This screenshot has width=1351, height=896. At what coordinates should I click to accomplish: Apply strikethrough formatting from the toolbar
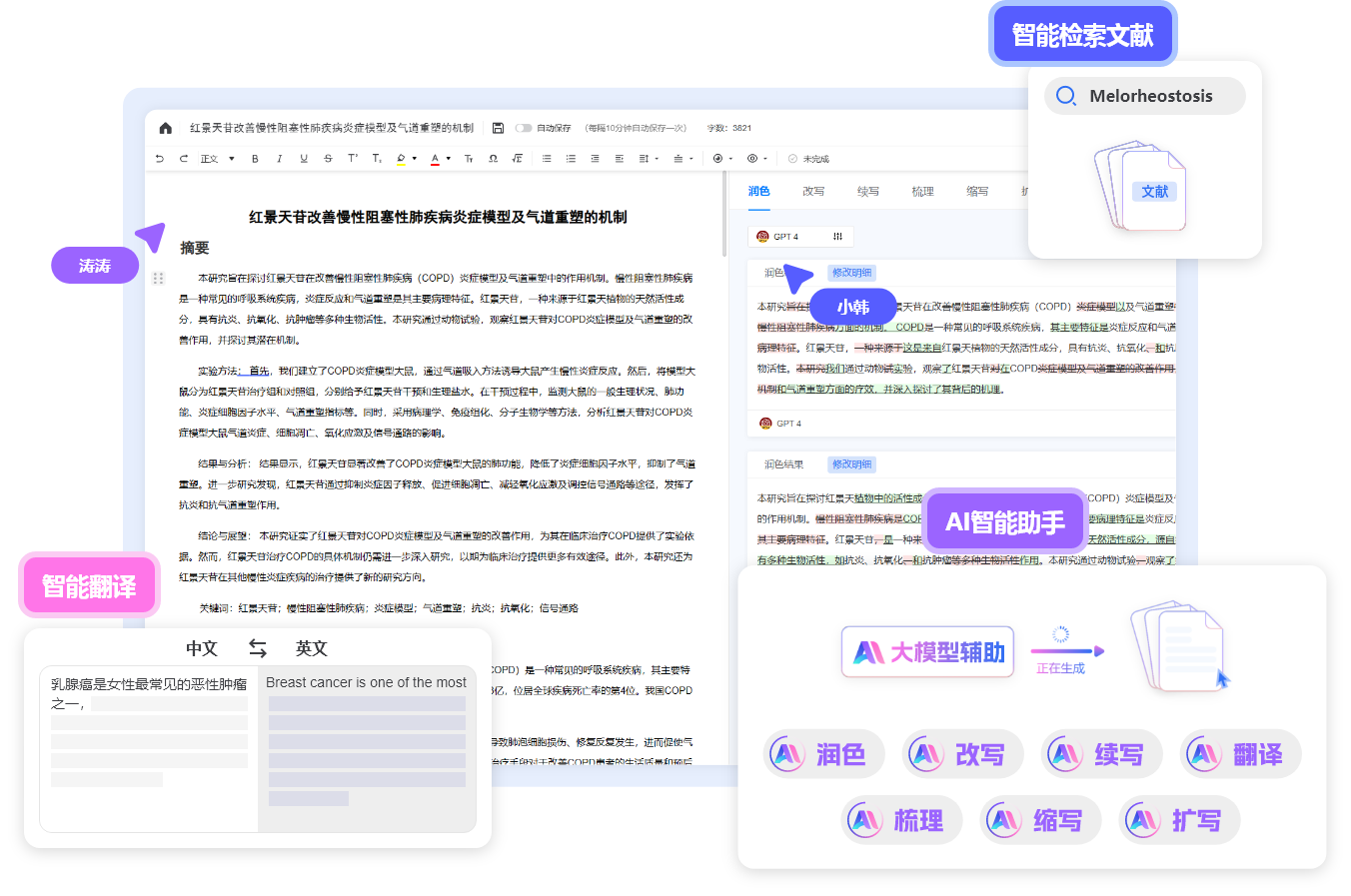pyautogui.click(x=328, y=159)
